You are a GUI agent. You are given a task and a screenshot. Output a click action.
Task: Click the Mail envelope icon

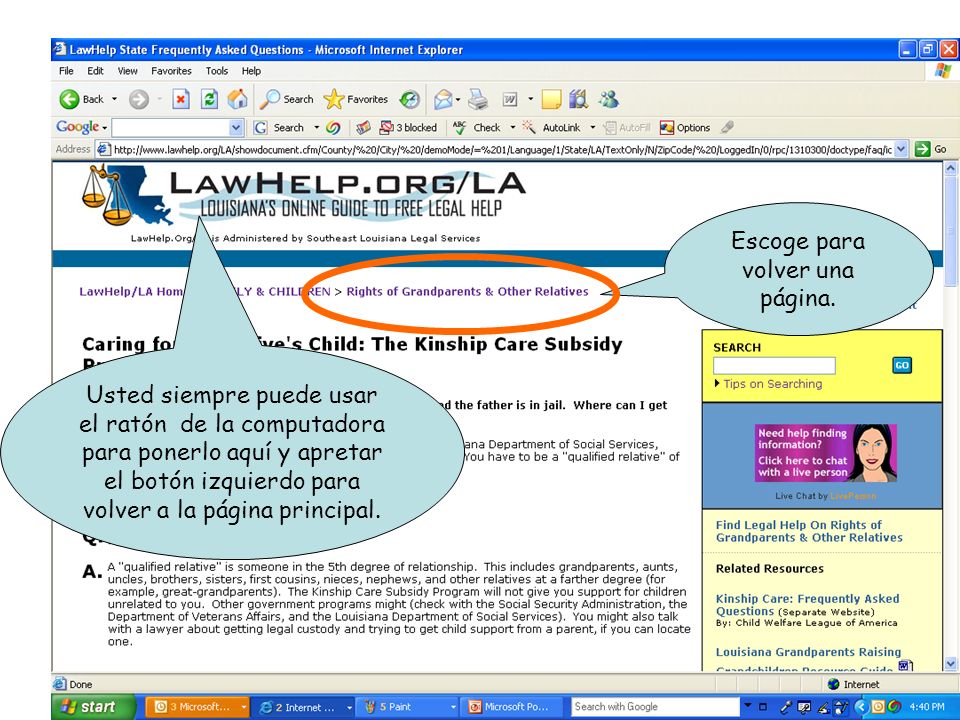443,99
